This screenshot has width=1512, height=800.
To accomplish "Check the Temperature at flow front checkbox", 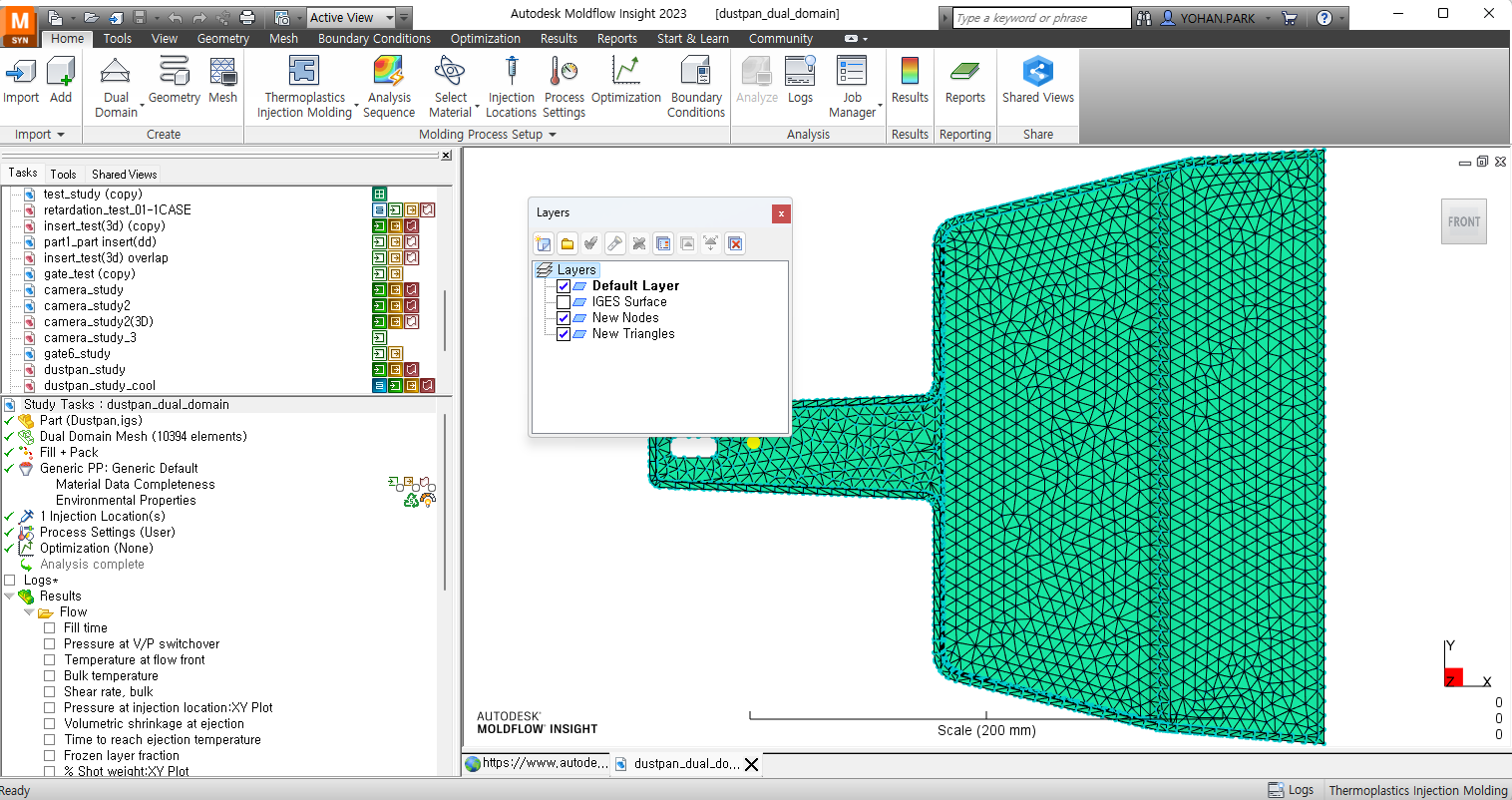I will (x=50, y=660).
